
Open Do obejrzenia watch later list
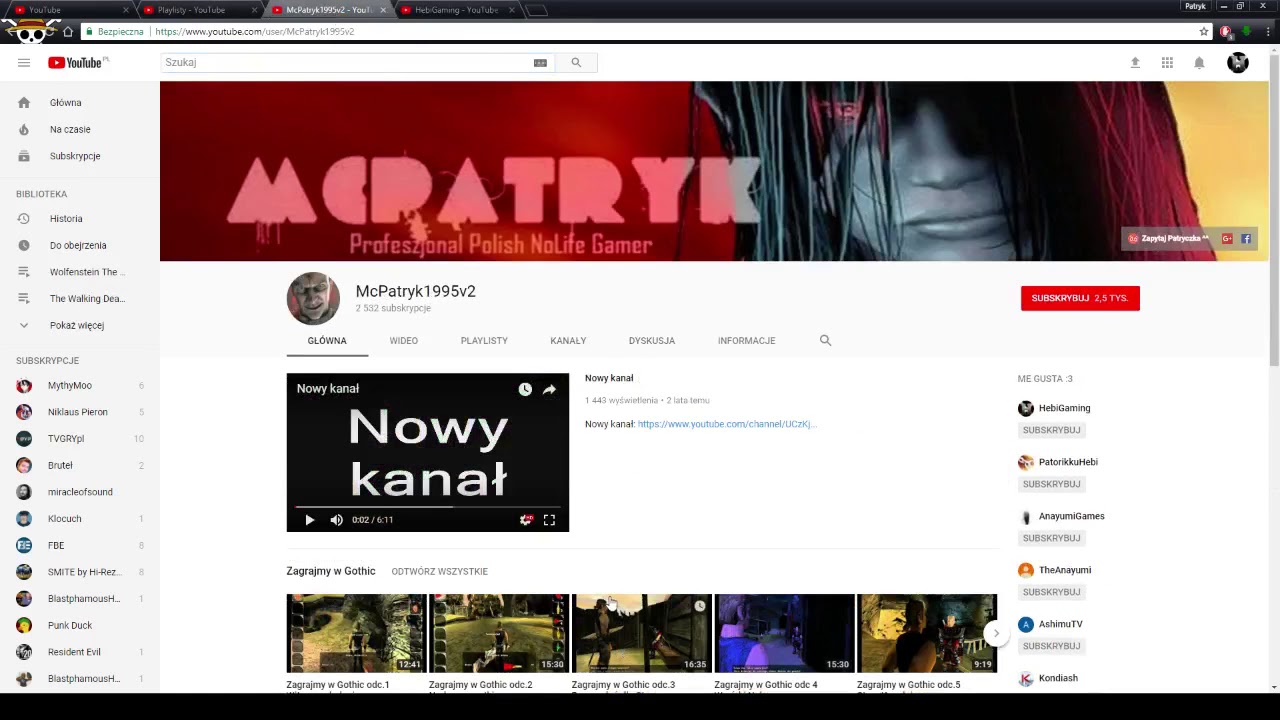(x=80, y=245)
